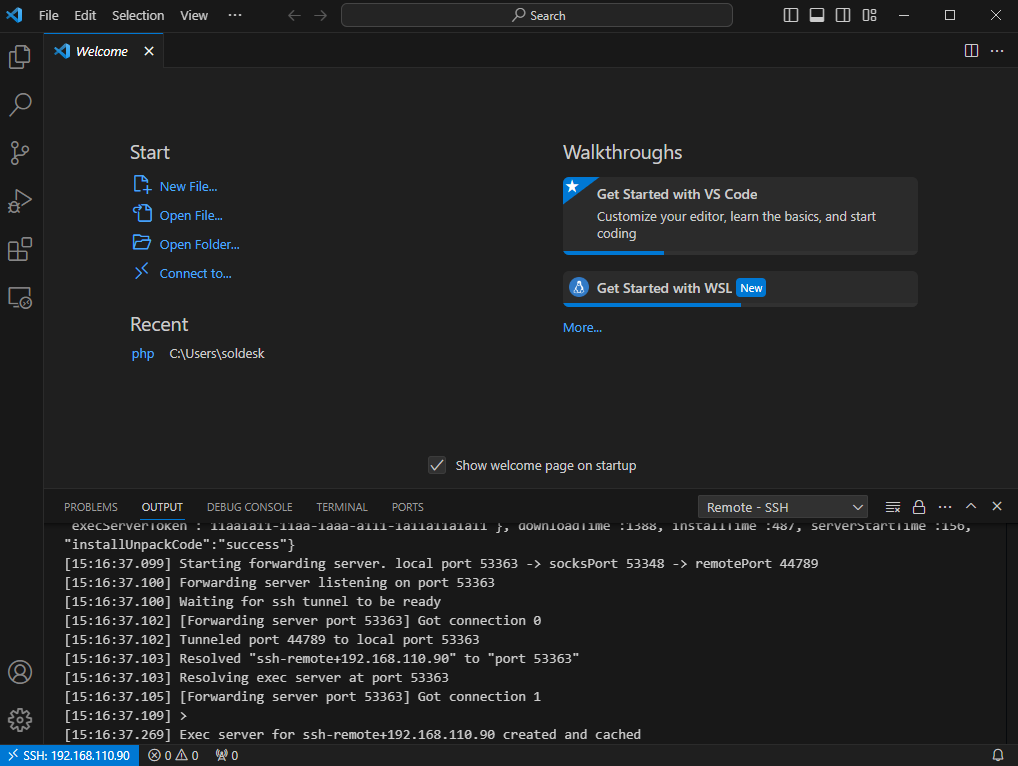Go forward with the right arrow

[321, 15]
